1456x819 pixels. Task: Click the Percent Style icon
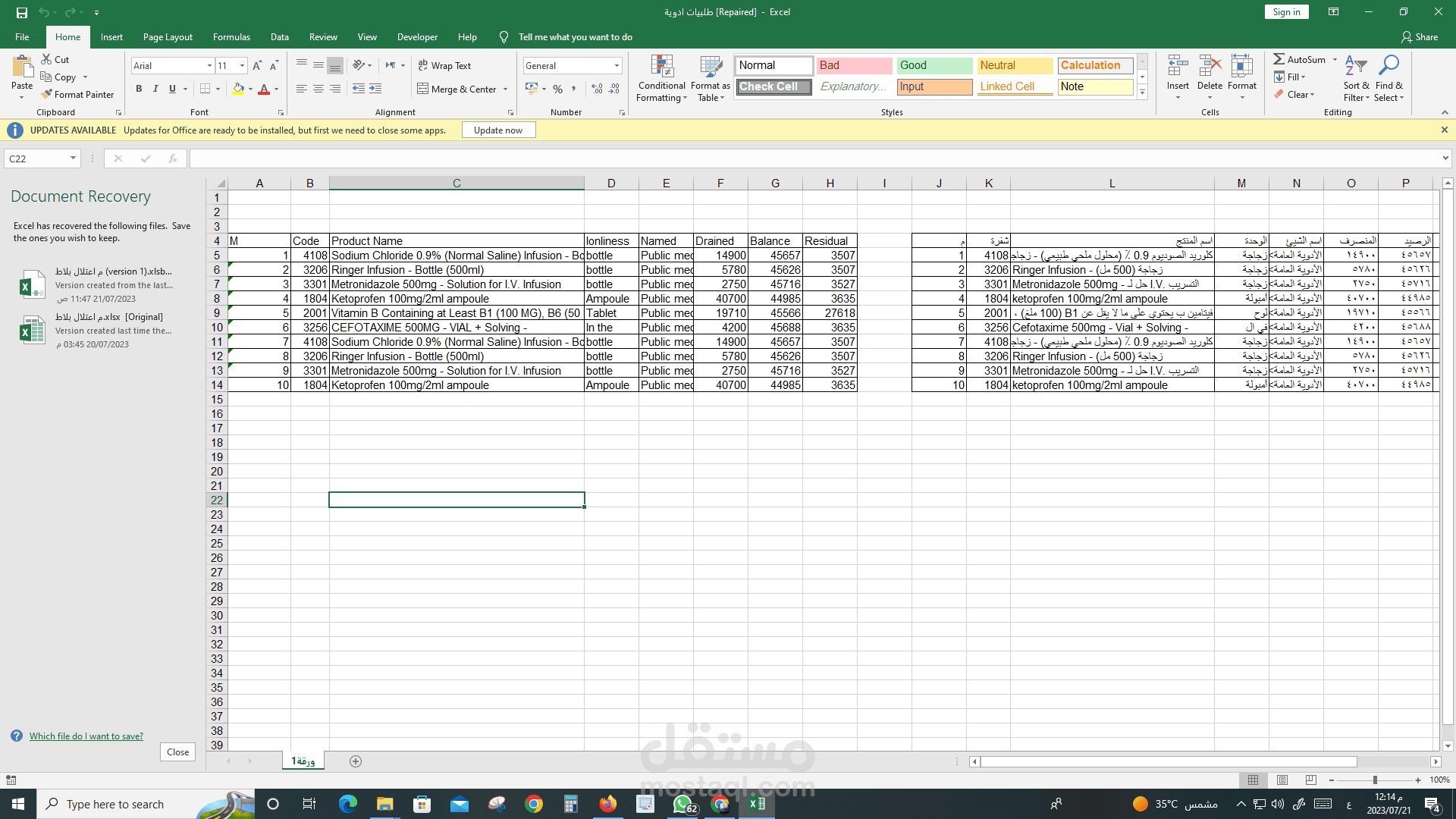tap(557, 89)
